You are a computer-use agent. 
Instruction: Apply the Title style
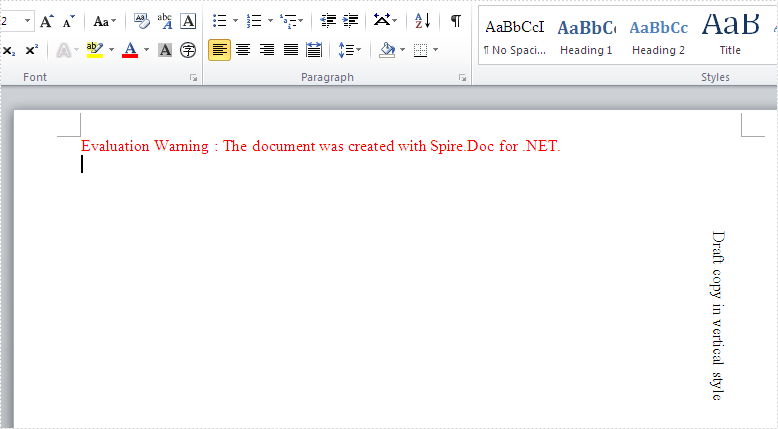730,36
